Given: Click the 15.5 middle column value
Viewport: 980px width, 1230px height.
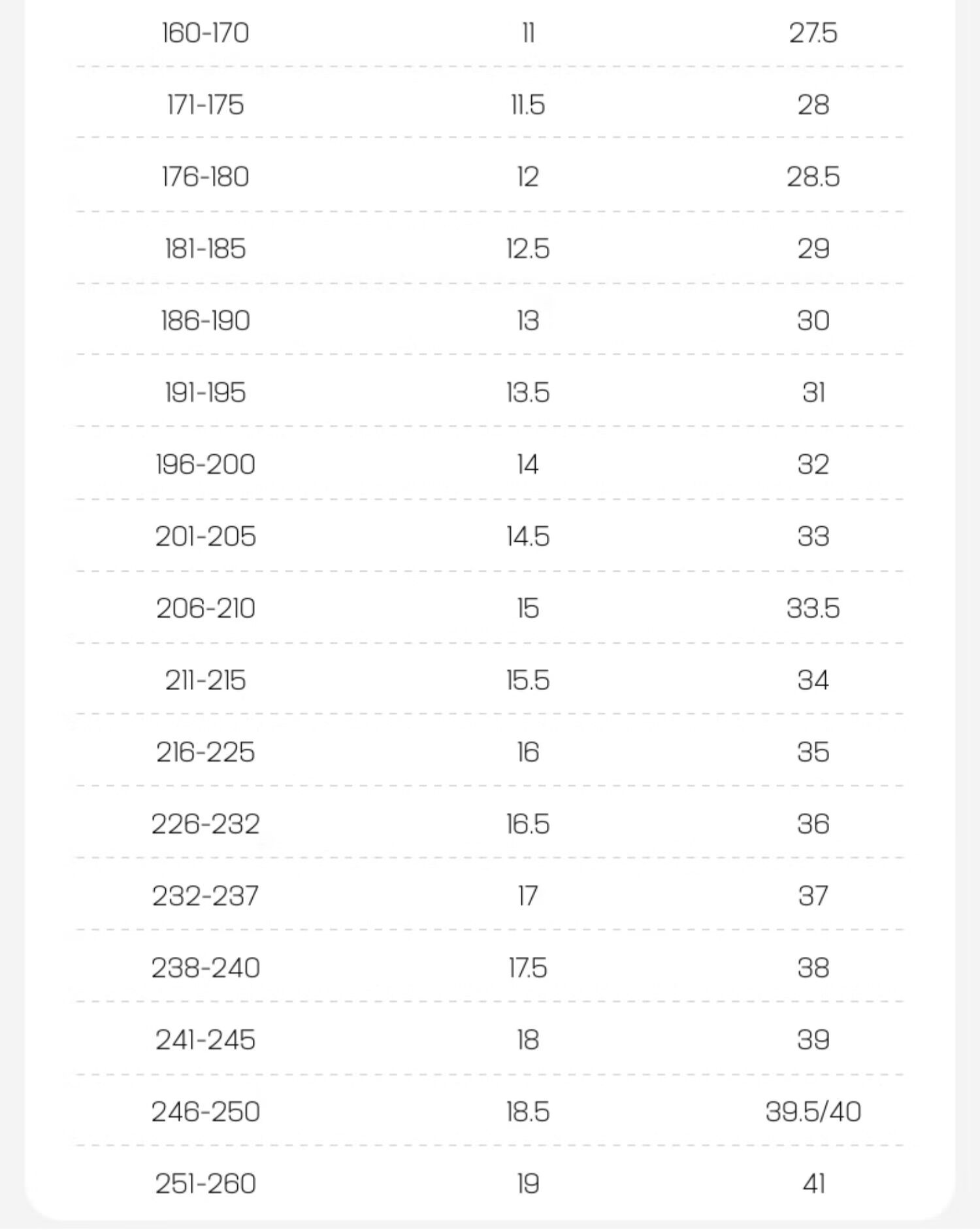Looking at the screenshot, I should pyautogui.click(x=527, y=680).
